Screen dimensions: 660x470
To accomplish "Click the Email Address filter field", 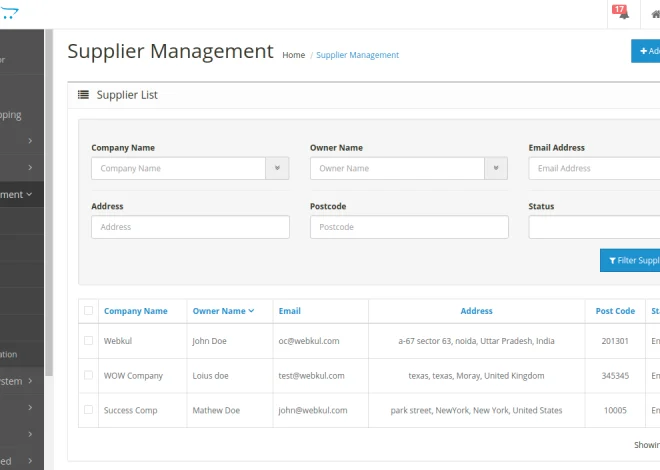I will click(594, 168).
